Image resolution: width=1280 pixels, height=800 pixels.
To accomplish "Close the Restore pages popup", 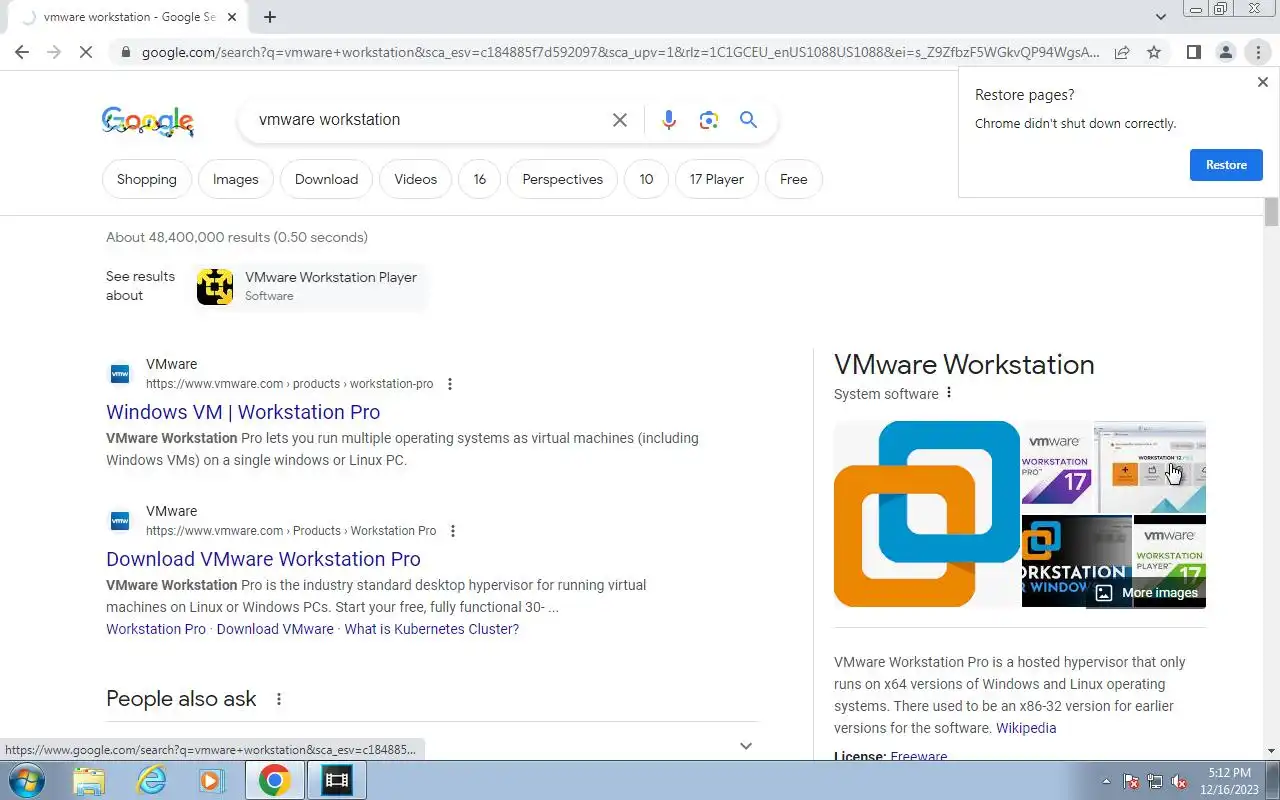I will 1263,82.
